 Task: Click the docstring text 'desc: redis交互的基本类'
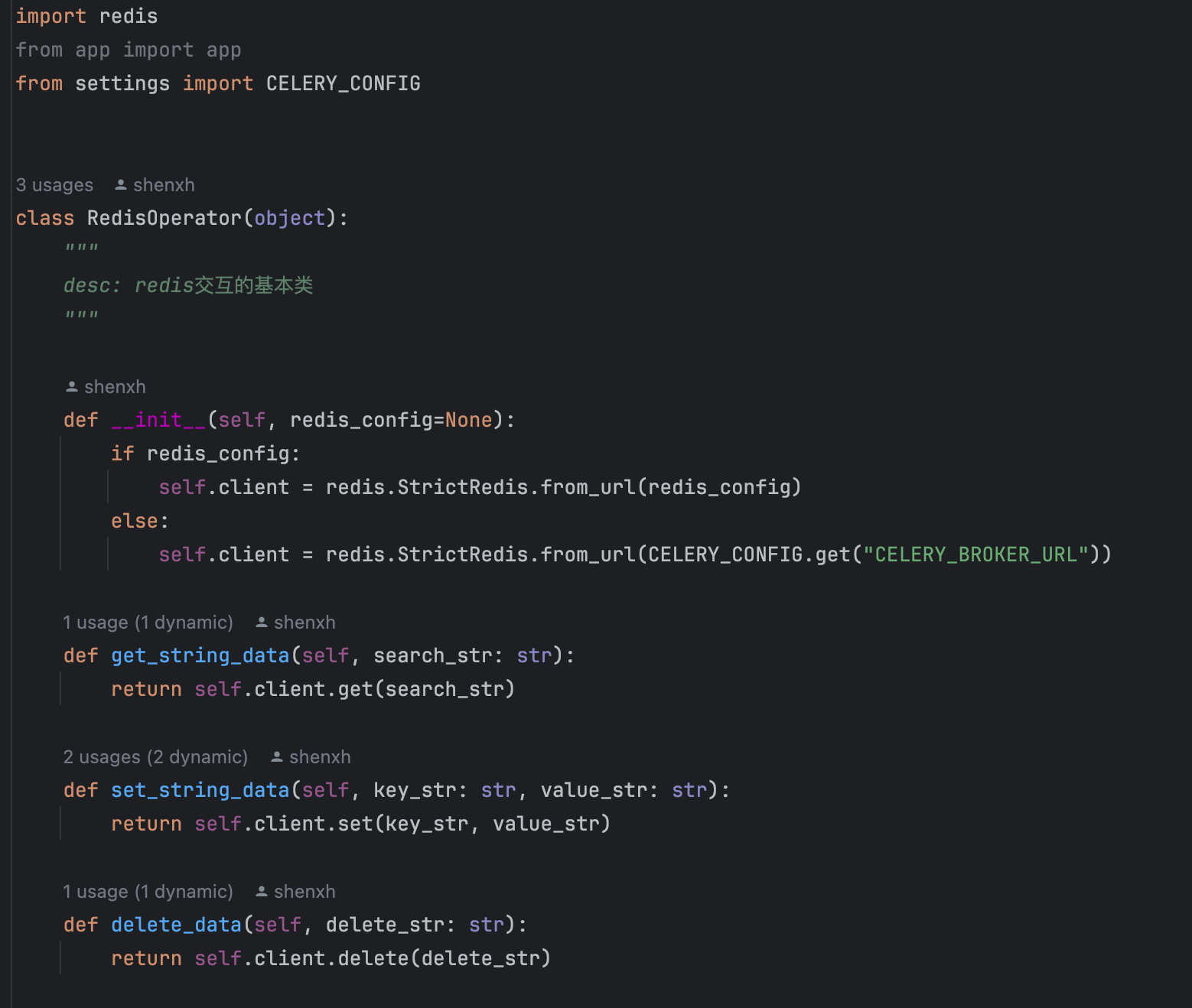pyautogui.click(x=188, y=286)
